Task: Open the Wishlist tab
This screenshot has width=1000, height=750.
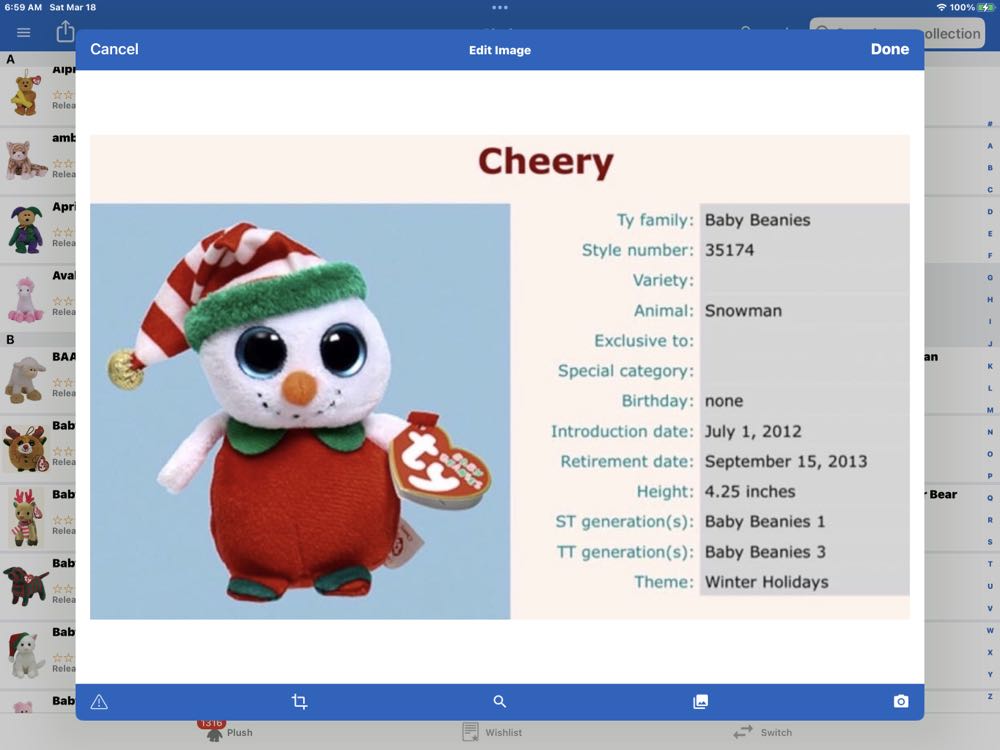Action: click(492, 732)
